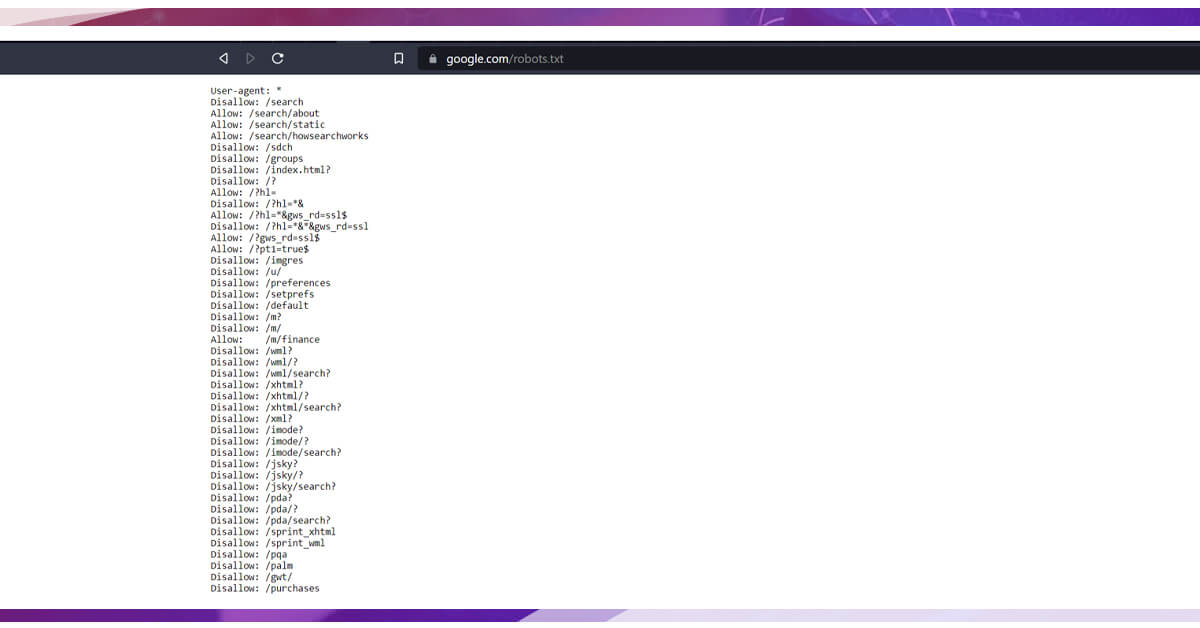Select the 'Disallow: /u/' line

click(246, 272)
